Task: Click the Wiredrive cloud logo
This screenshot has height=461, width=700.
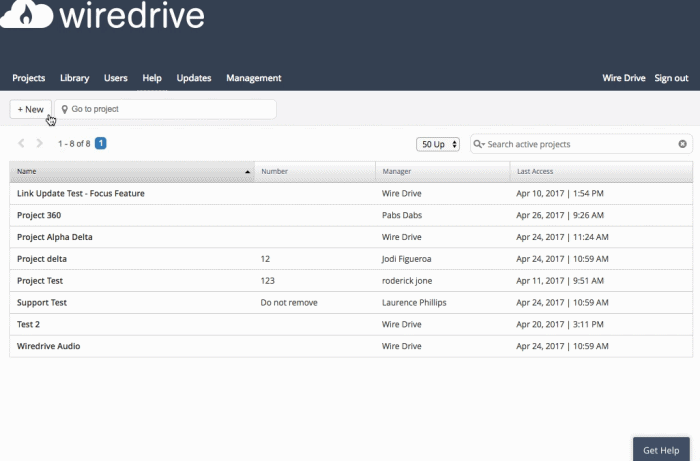Action: pyautogui.click(x=27, y=14)
